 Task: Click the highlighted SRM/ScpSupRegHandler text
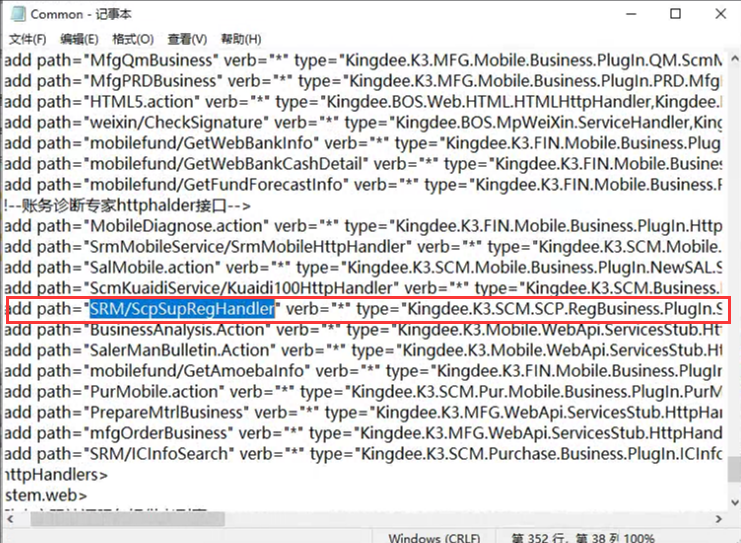(x=182, y=309)
